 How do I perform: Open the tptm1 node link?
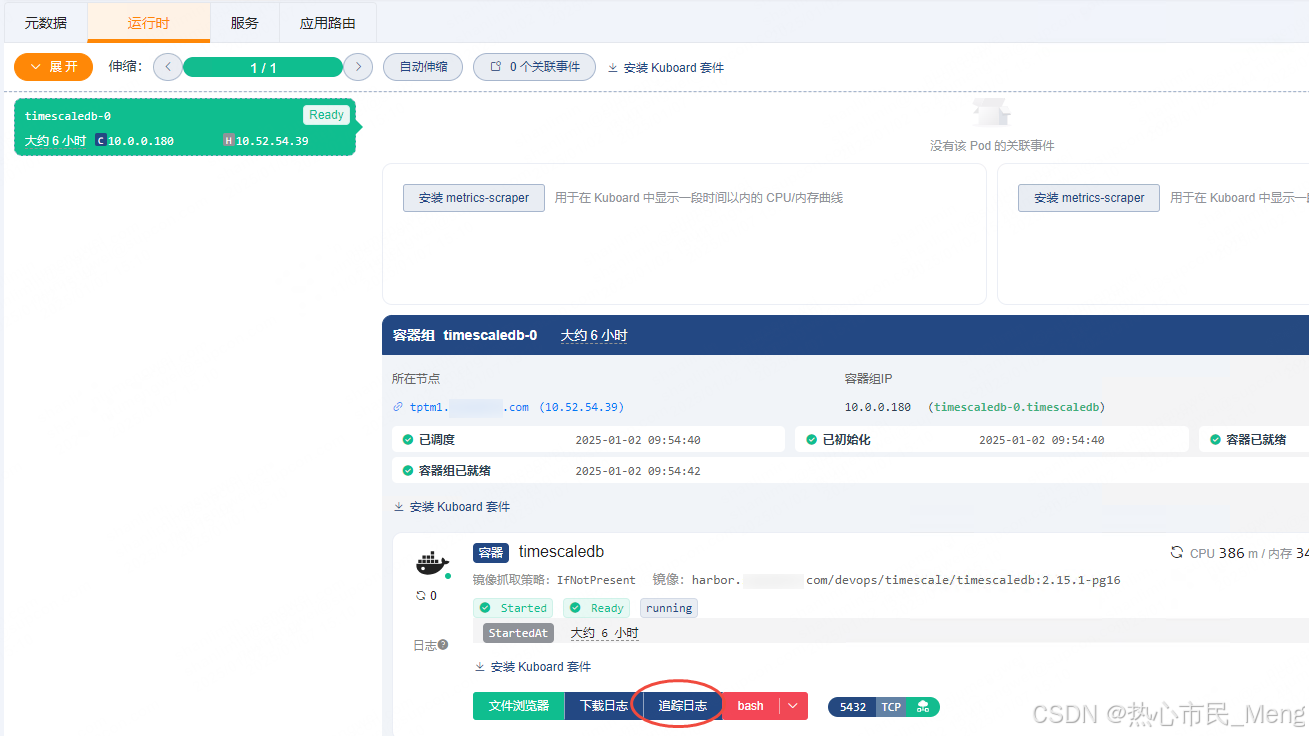coord(516,407)
